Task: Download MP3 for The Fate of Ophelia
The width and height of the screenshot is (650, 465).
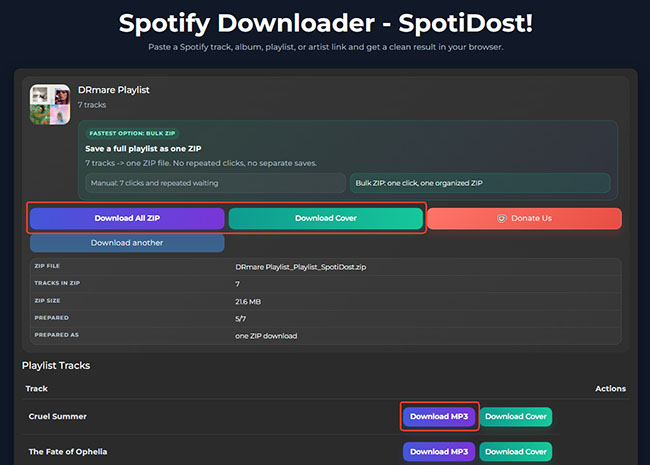Action: (x=439, y=452)
